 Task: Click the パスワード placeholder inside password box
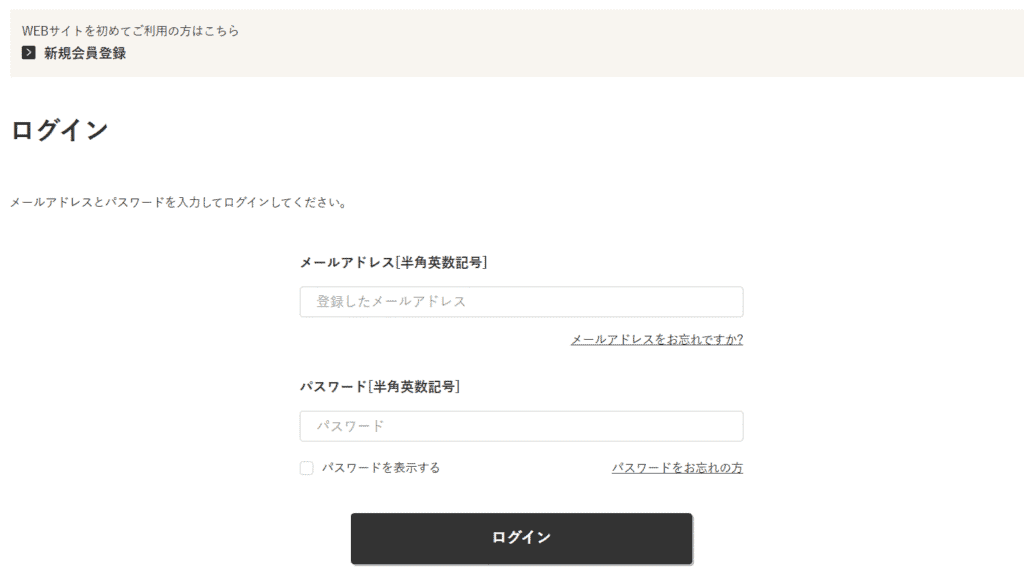pyautogui.click(x=350, y=426)
